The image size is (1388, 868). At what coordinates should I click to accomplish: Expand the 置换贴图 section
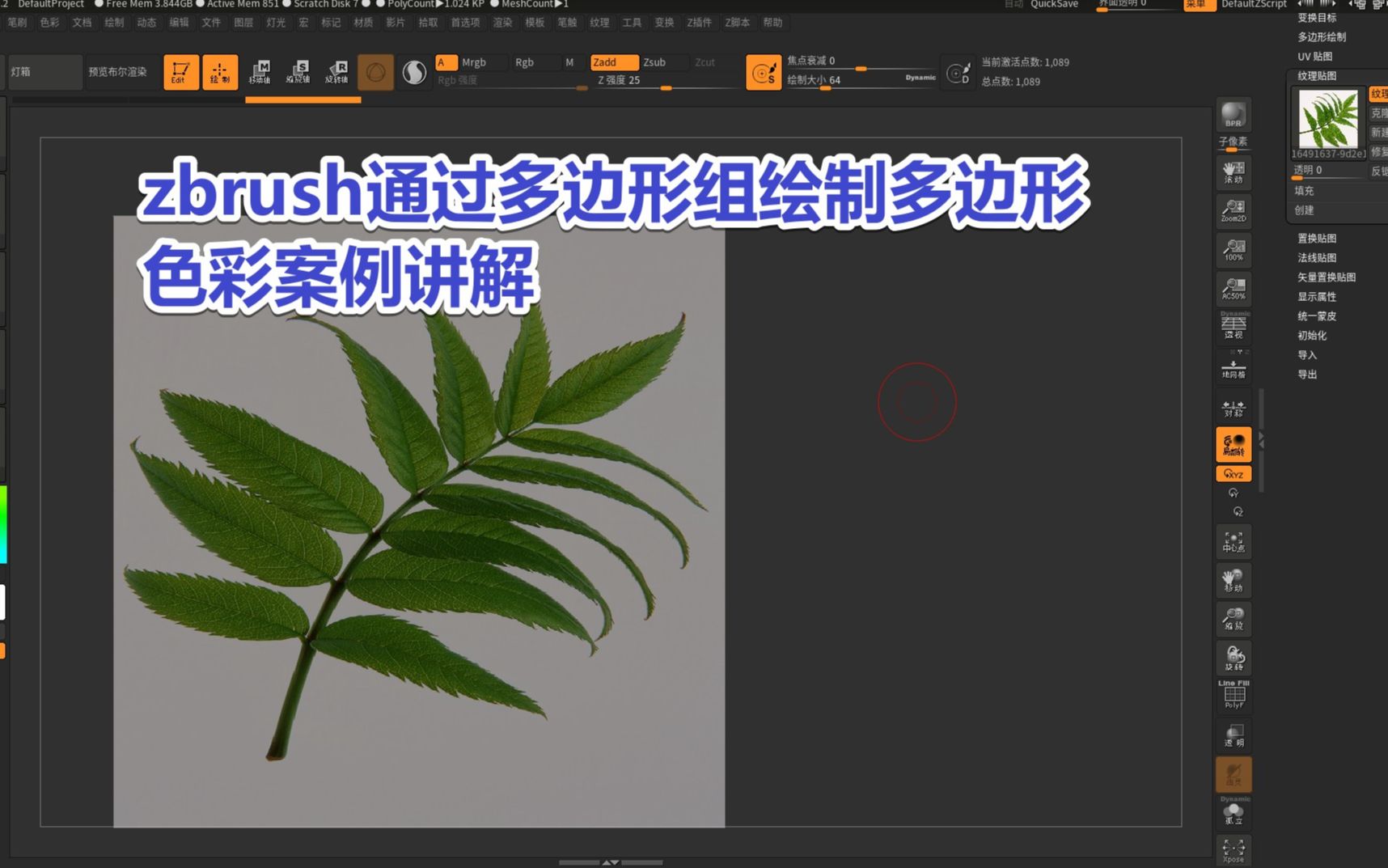click(x=1313, y=238)
